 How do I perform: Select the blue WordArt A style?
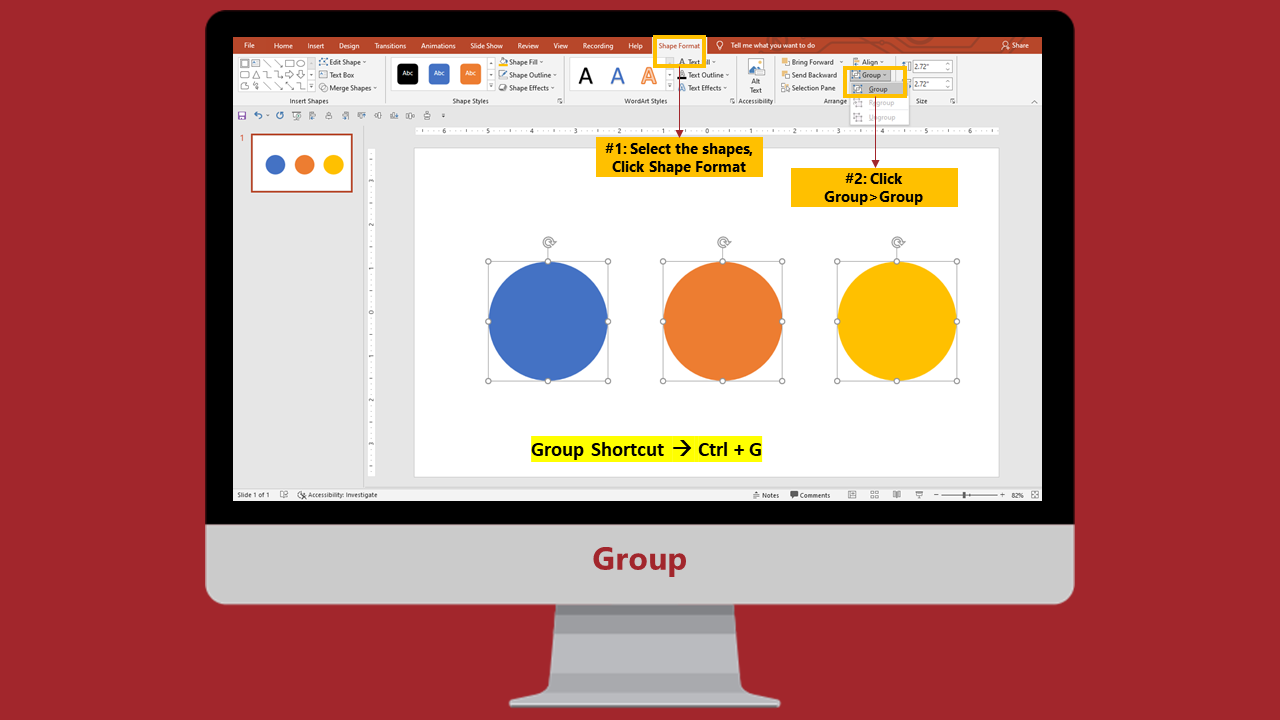(618, 76)
